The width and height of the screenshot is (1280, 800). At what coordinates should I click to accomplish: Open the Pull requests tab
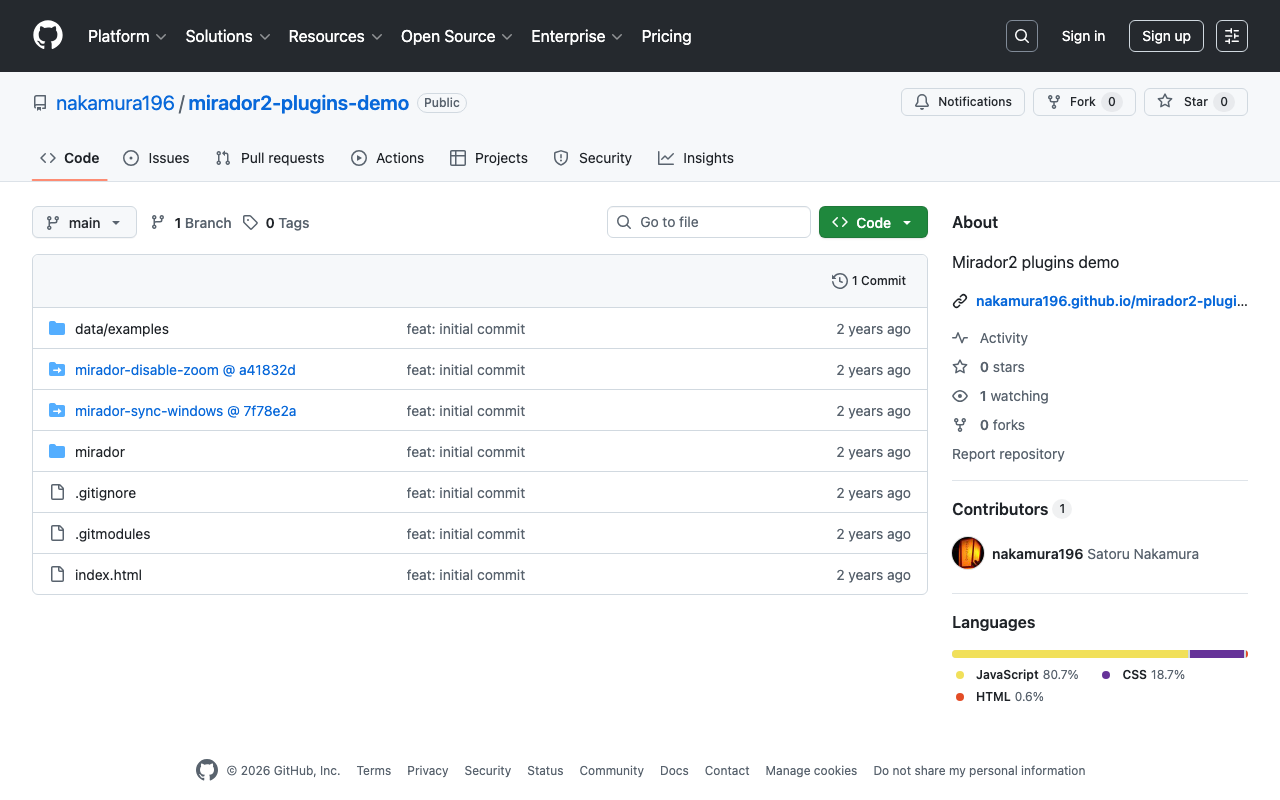click(x=270, y=158)
